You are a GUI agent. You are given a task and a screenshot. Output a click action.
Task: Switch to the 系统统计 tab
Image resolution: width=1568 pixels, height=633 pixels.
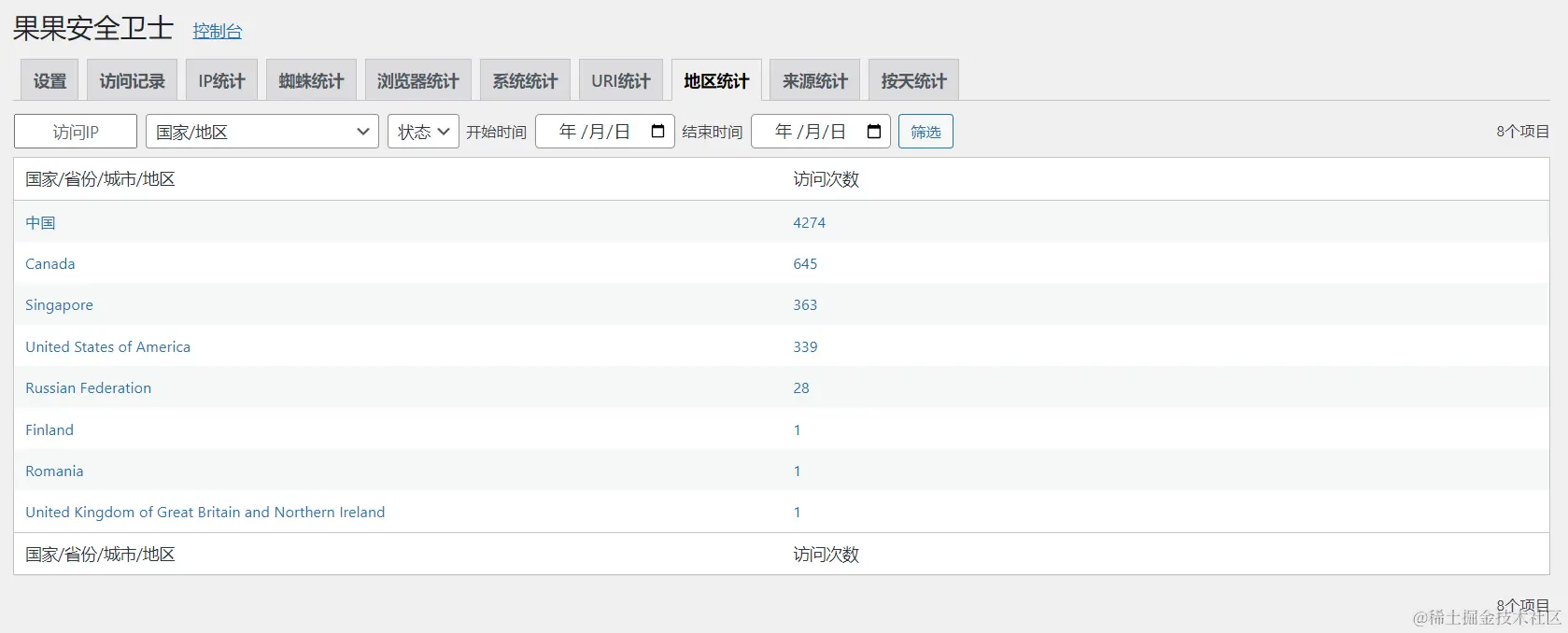tap(525, 80)
